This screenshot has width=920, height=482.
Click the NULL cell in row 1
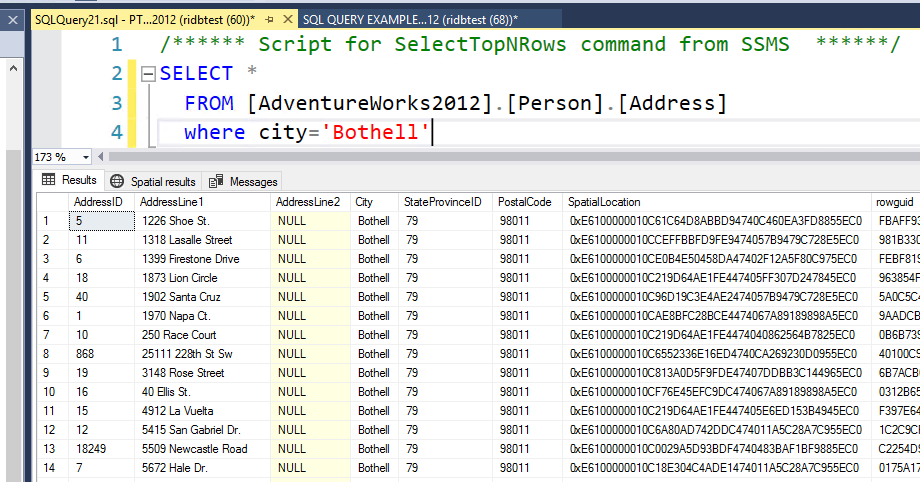[x=310, y=221]
